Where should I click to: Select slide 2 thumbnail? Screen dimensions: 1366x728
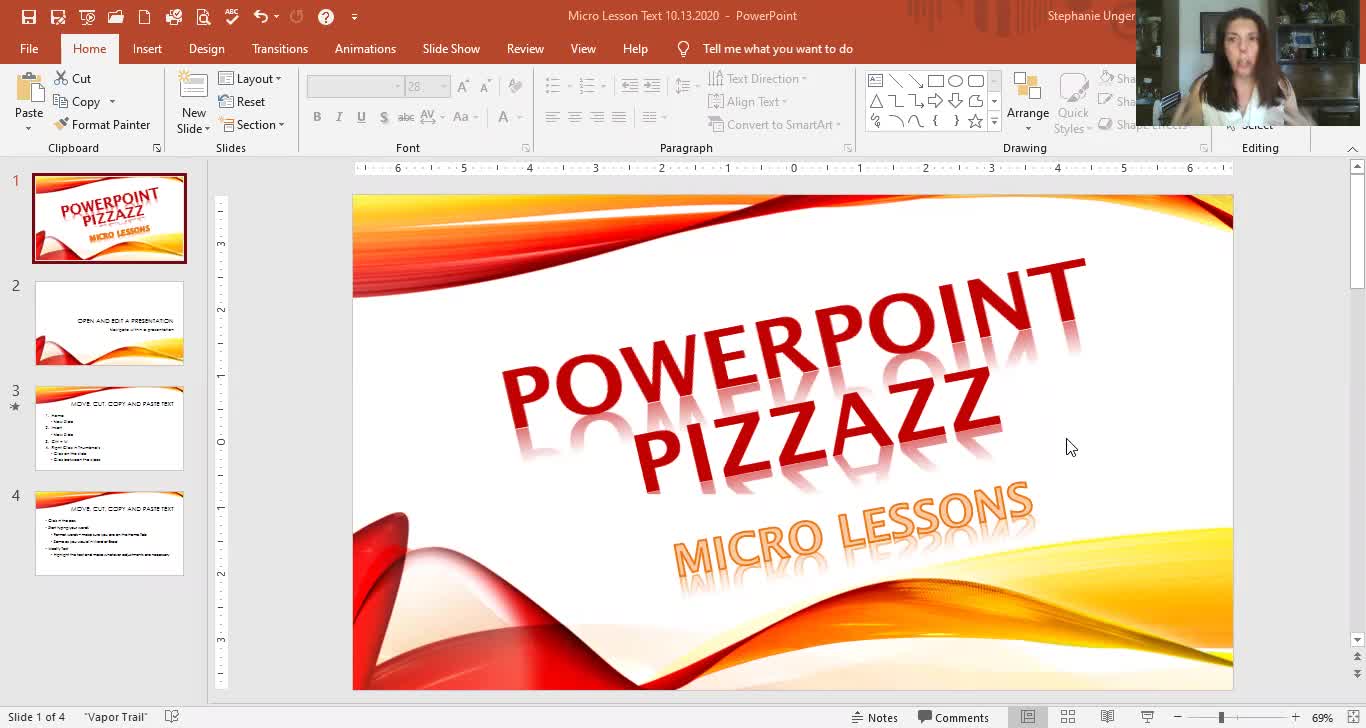coord(110,323)
